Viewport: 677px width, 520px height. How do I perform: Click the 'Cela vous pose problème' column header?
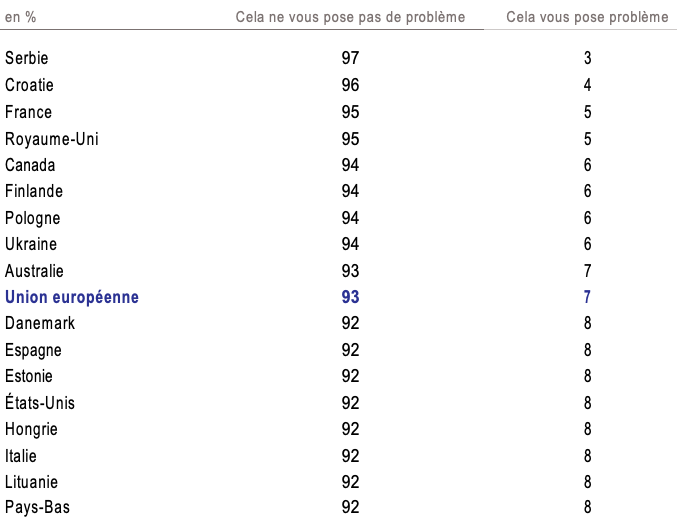(x=587, y=17)
